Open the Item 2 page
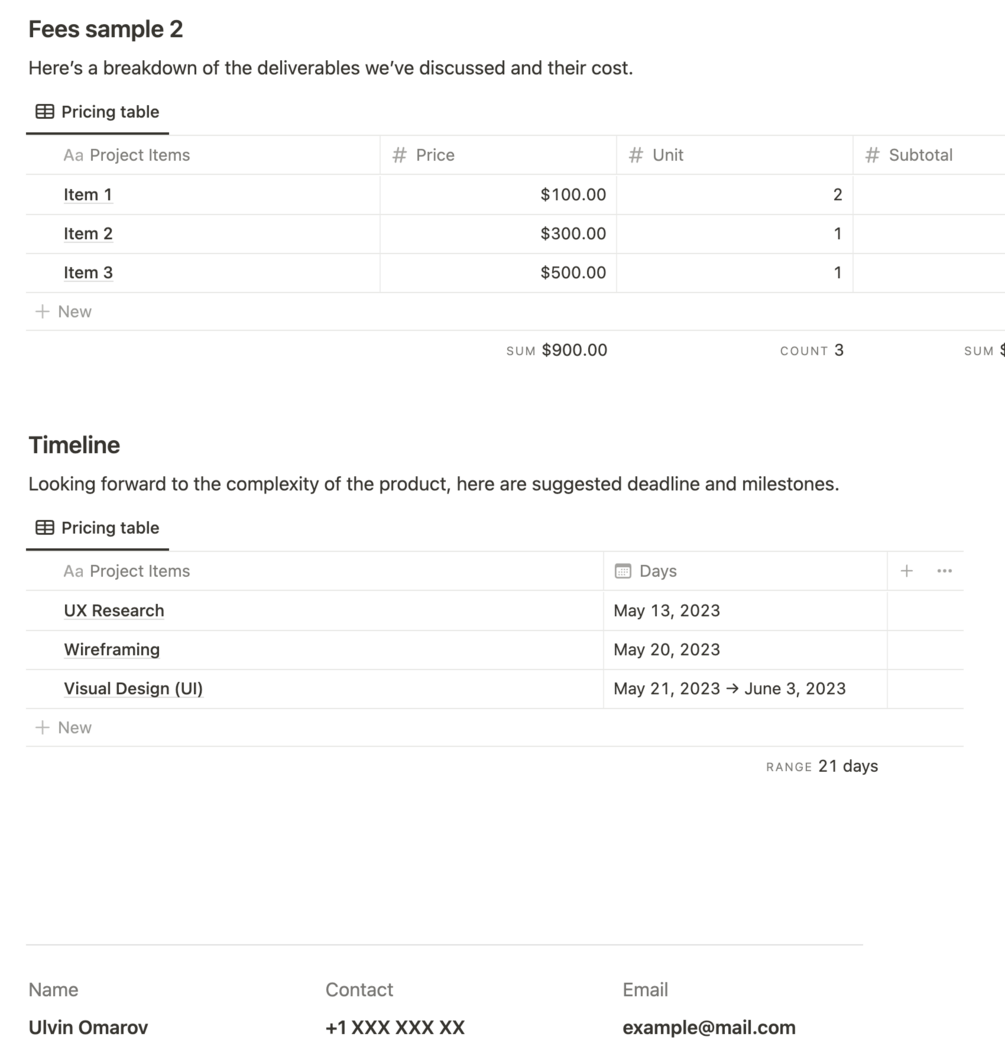 pyautogui.click(x=88, y=234)
